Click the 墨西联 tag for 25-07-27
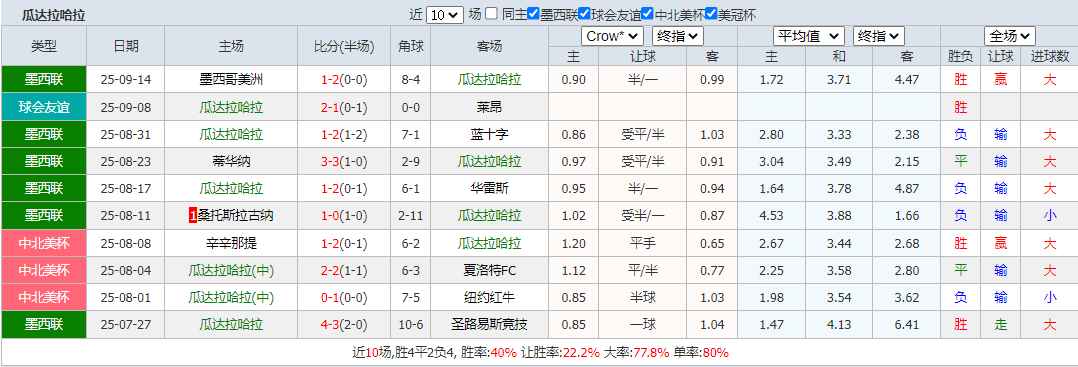This screenshot has height=367, width=1078. click(44, 324)
